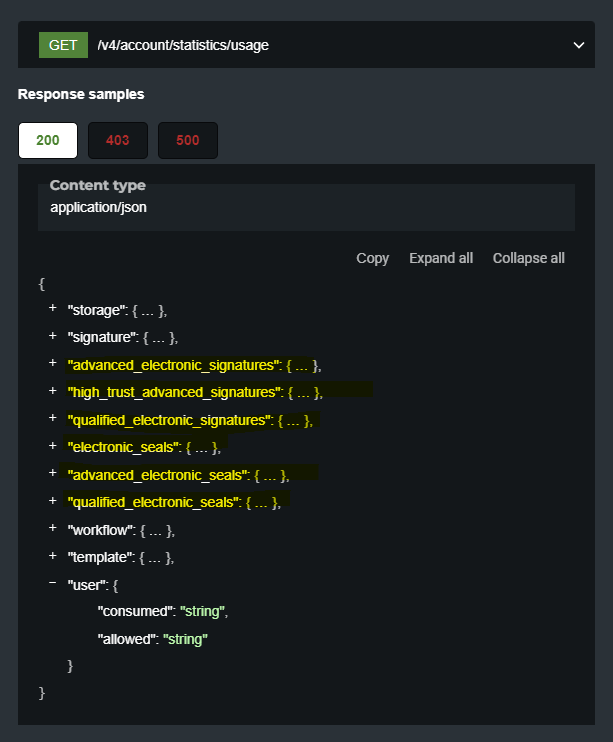613x742 pixels.
Task: Switch to the 500 response tab
Action: [x=188, y=141]
